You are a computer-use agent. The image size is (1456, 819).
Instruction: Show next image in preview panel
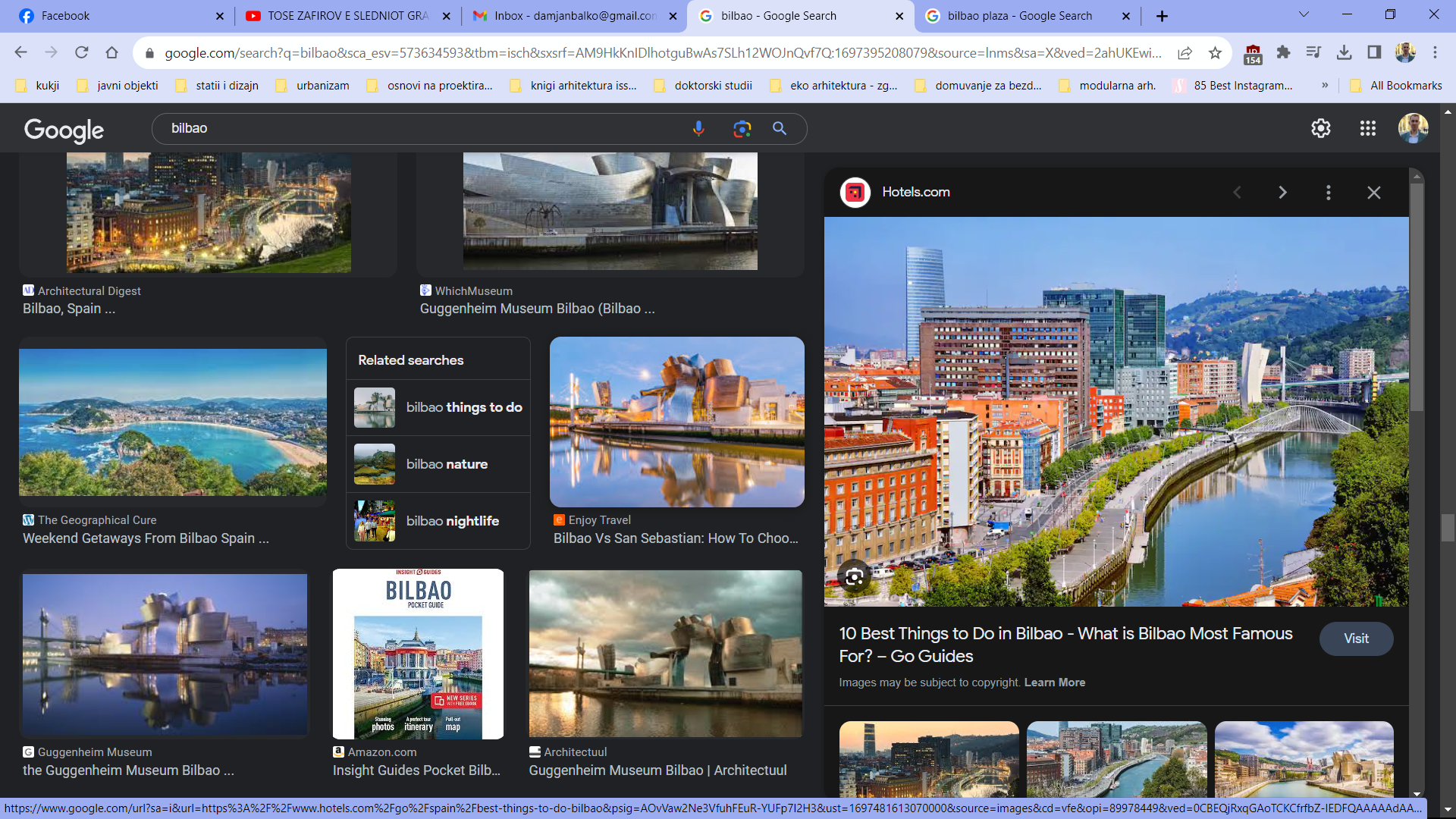point(1282,193)
